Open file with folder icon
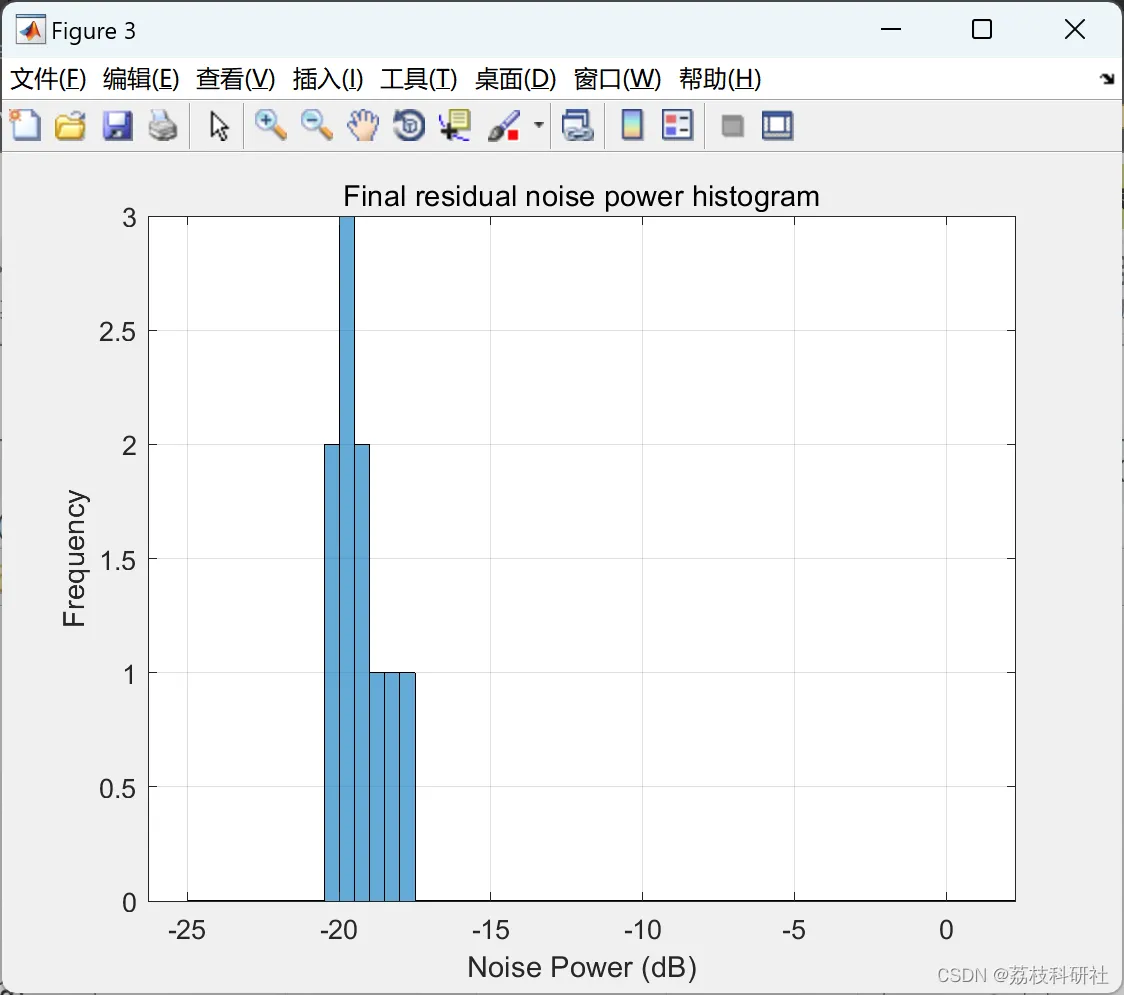The height and width of the screenshot is (995, 1124). [70, 125]
